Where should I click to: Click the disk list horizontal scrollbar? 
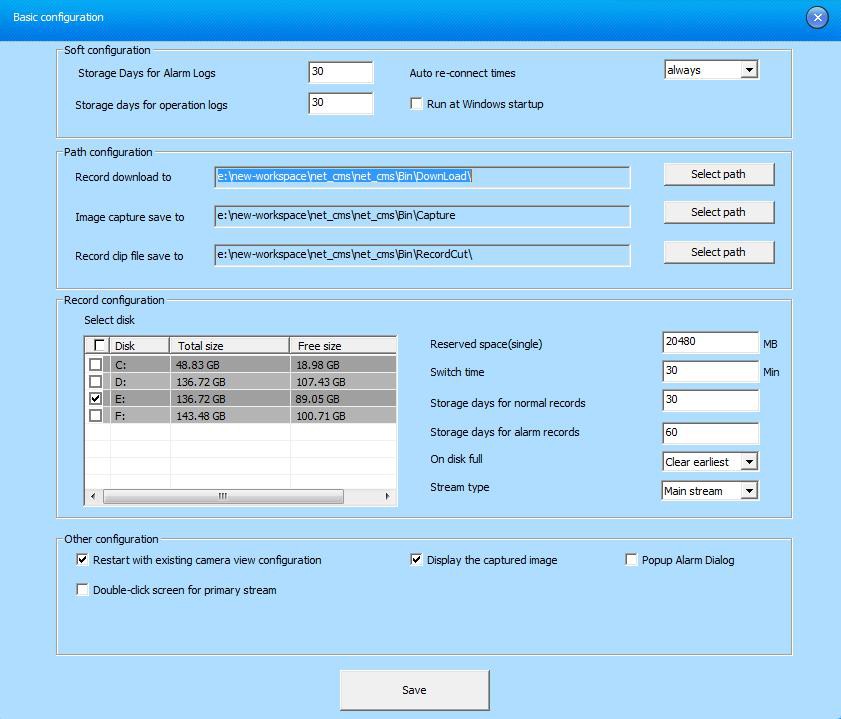(x=223, y=496)
